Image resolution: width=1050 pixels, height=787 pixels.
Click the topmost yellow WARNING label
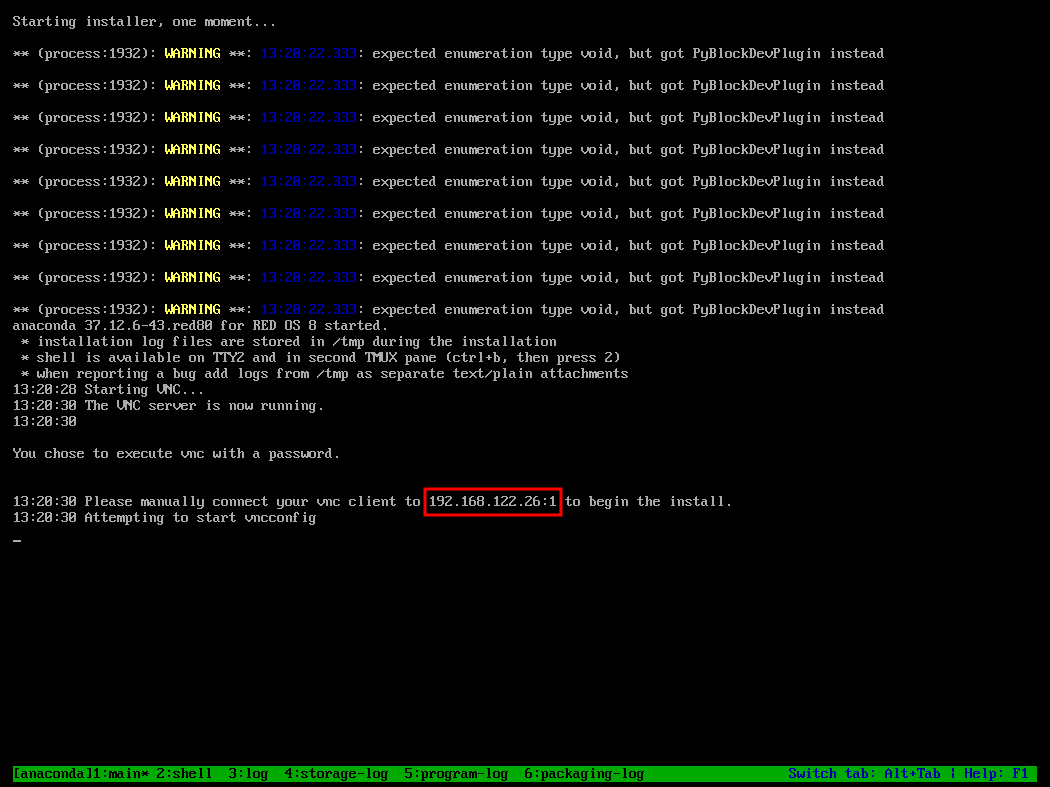pos(192,53)
